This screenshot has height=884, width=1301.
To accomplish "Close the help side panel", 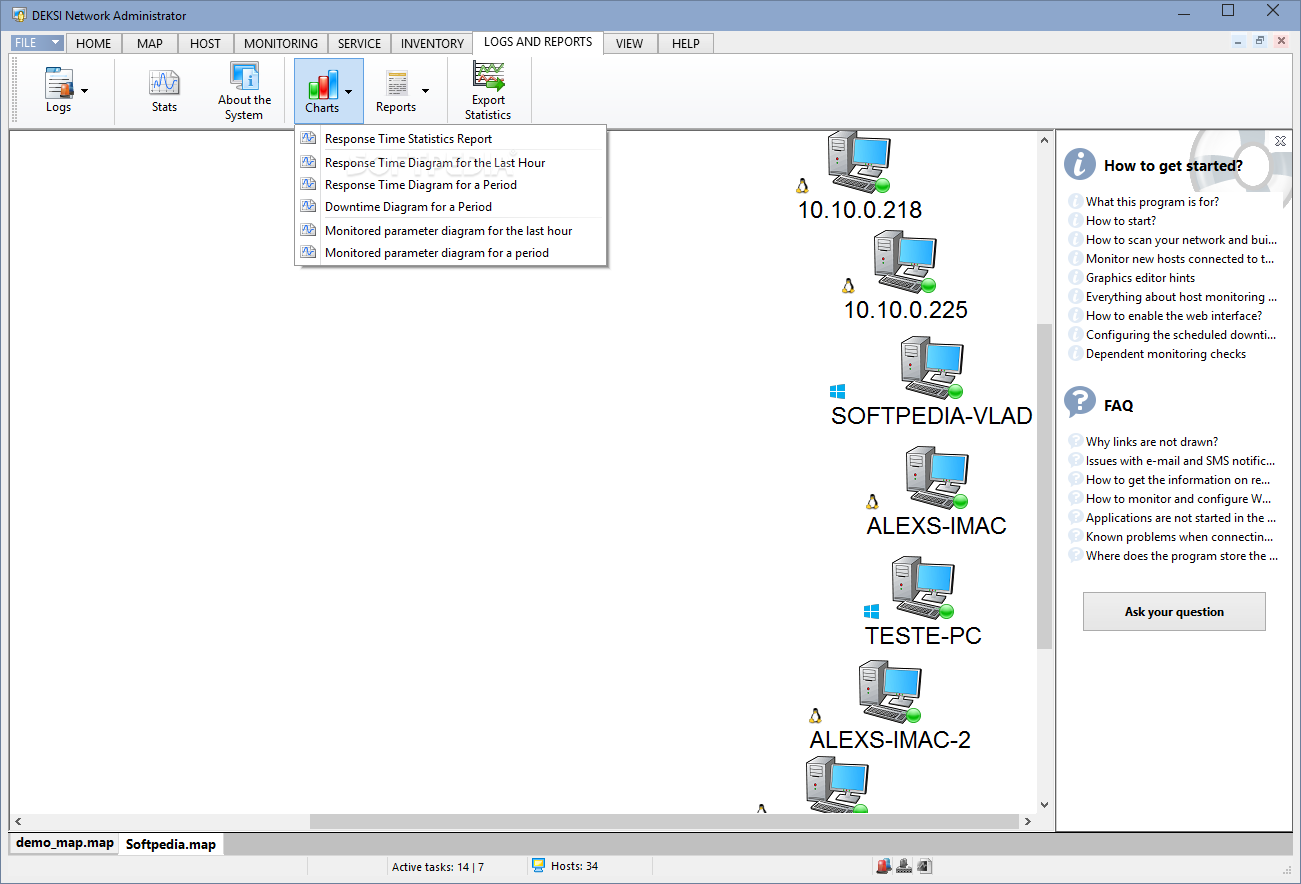I will pos(1281,141).
